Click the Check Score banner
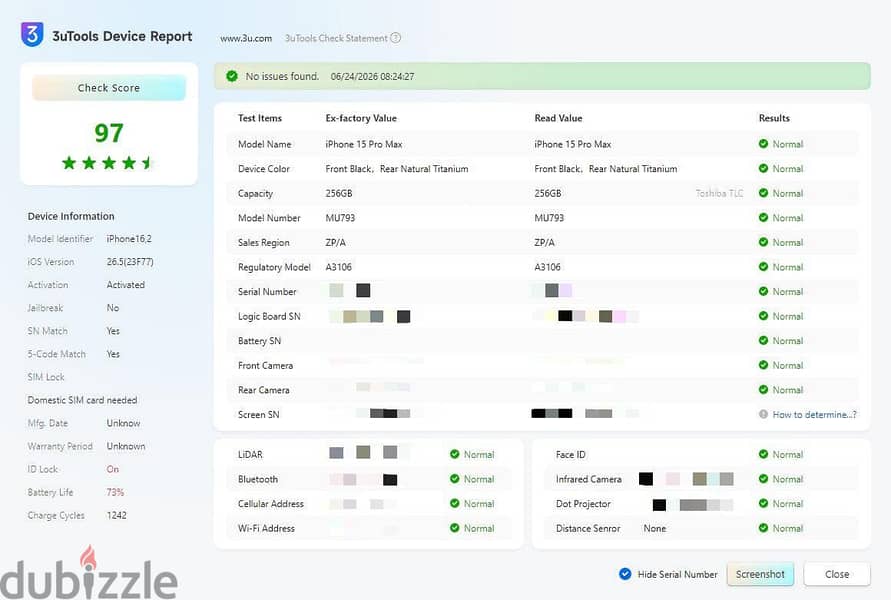This screenshot has height=600, width=891. (x=109, y=88)
